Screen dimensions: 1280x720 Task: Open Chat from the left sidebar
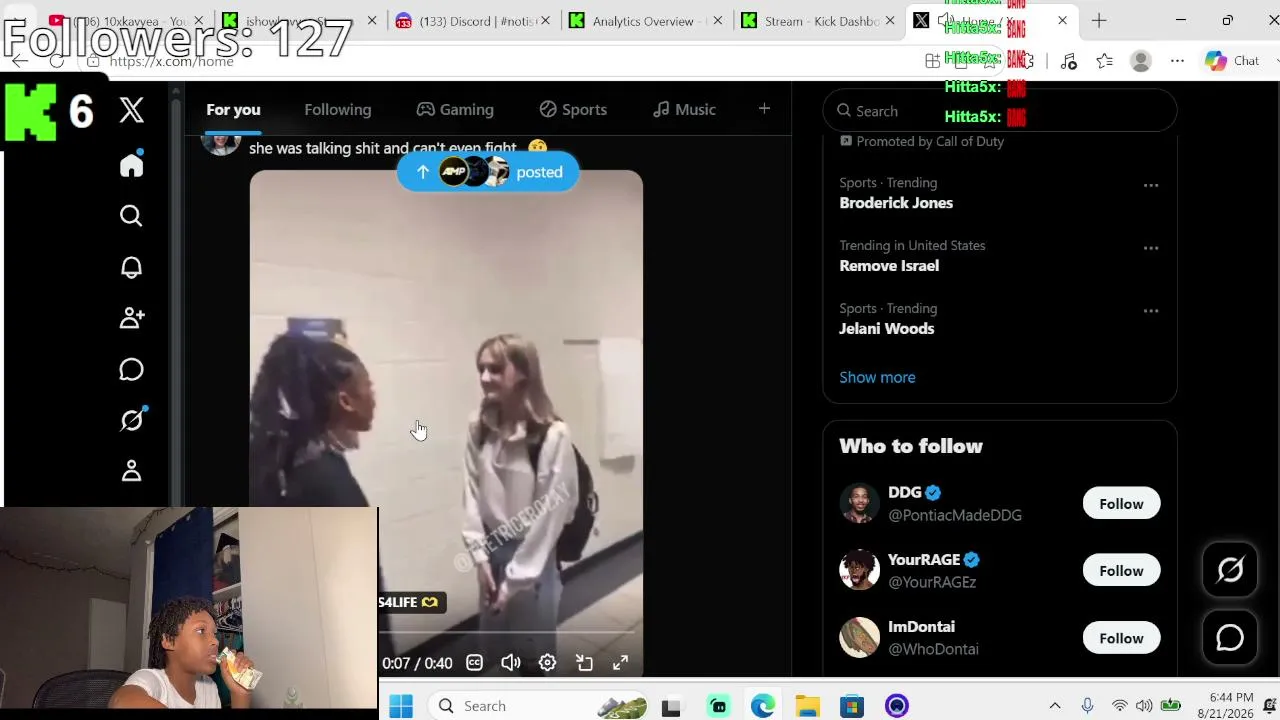(131, 370)
